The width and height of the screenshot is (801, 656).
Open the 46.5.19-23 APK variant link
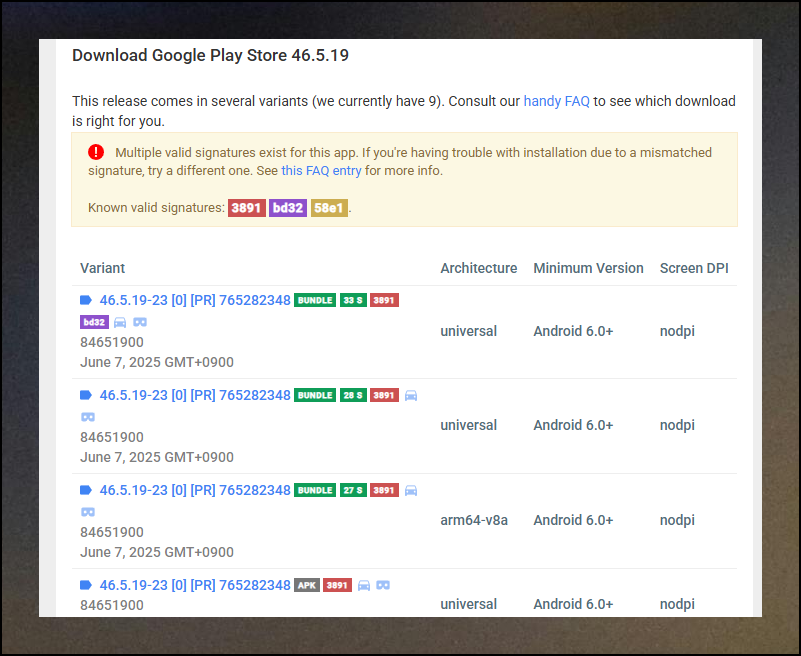(x=195, y=585)
